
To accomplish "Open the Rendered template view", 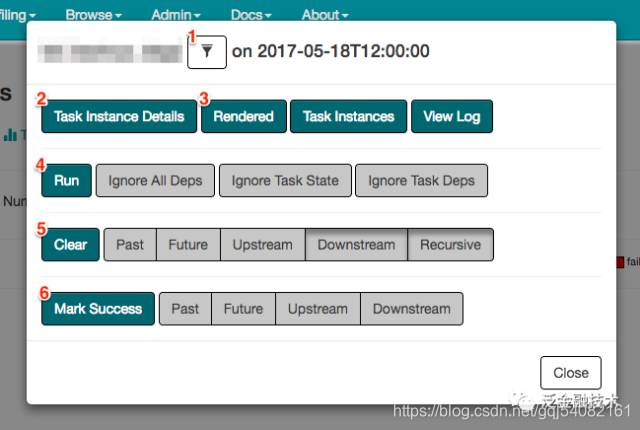I will (x=244, y=116).
